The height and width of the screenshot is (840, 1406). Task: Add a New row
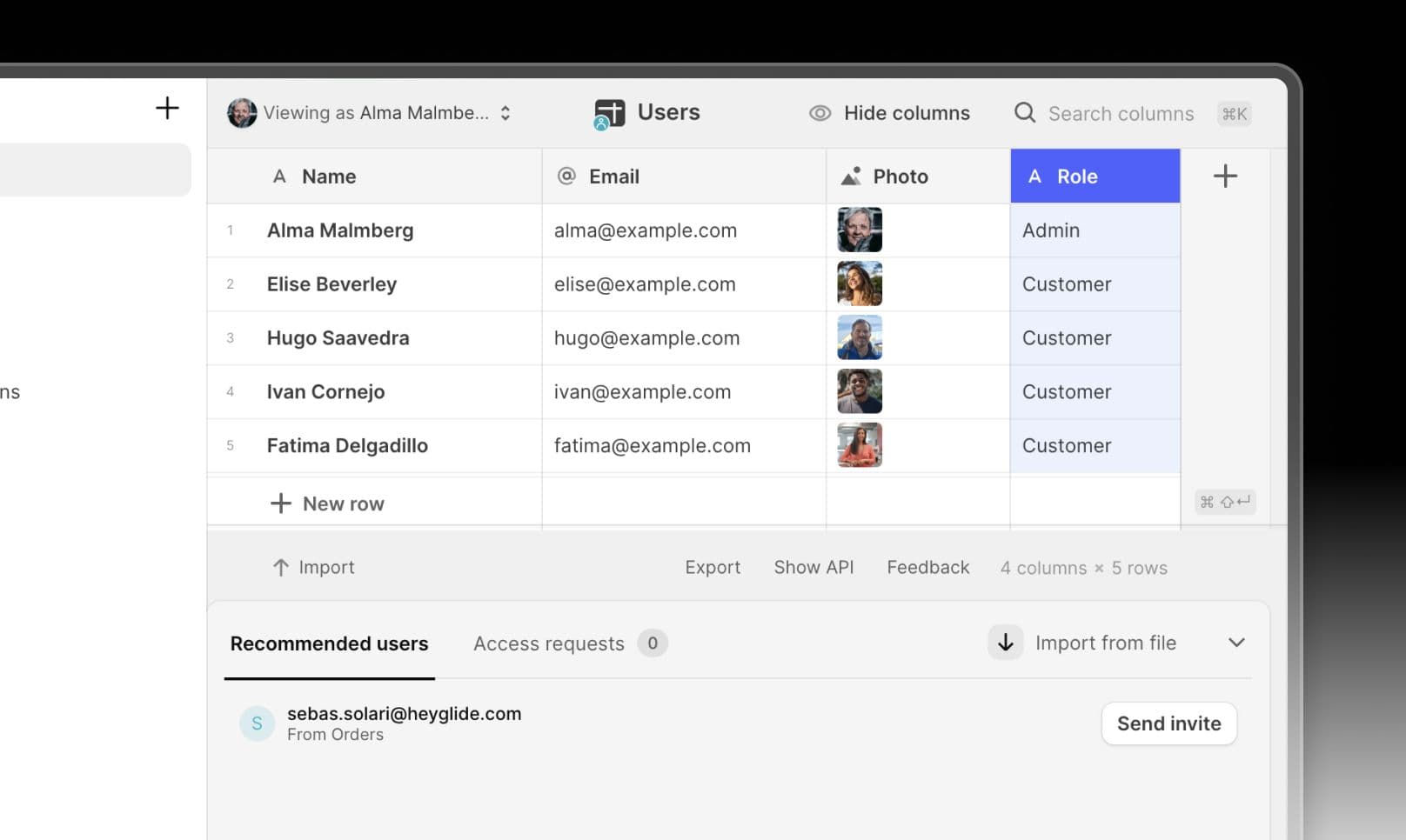pyautogui.click(x=327, y=503)
